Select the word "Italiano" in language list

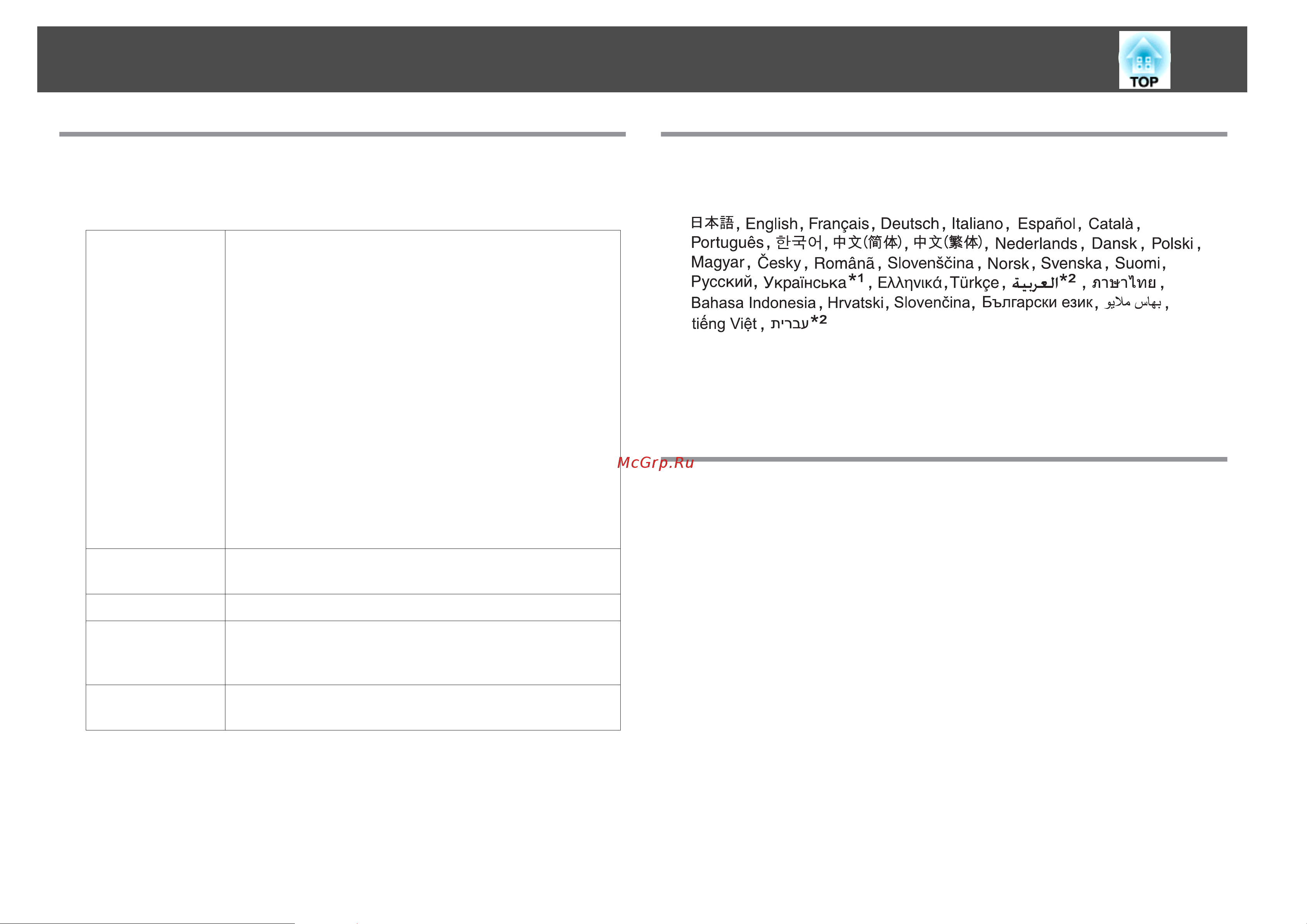point(977,224)
